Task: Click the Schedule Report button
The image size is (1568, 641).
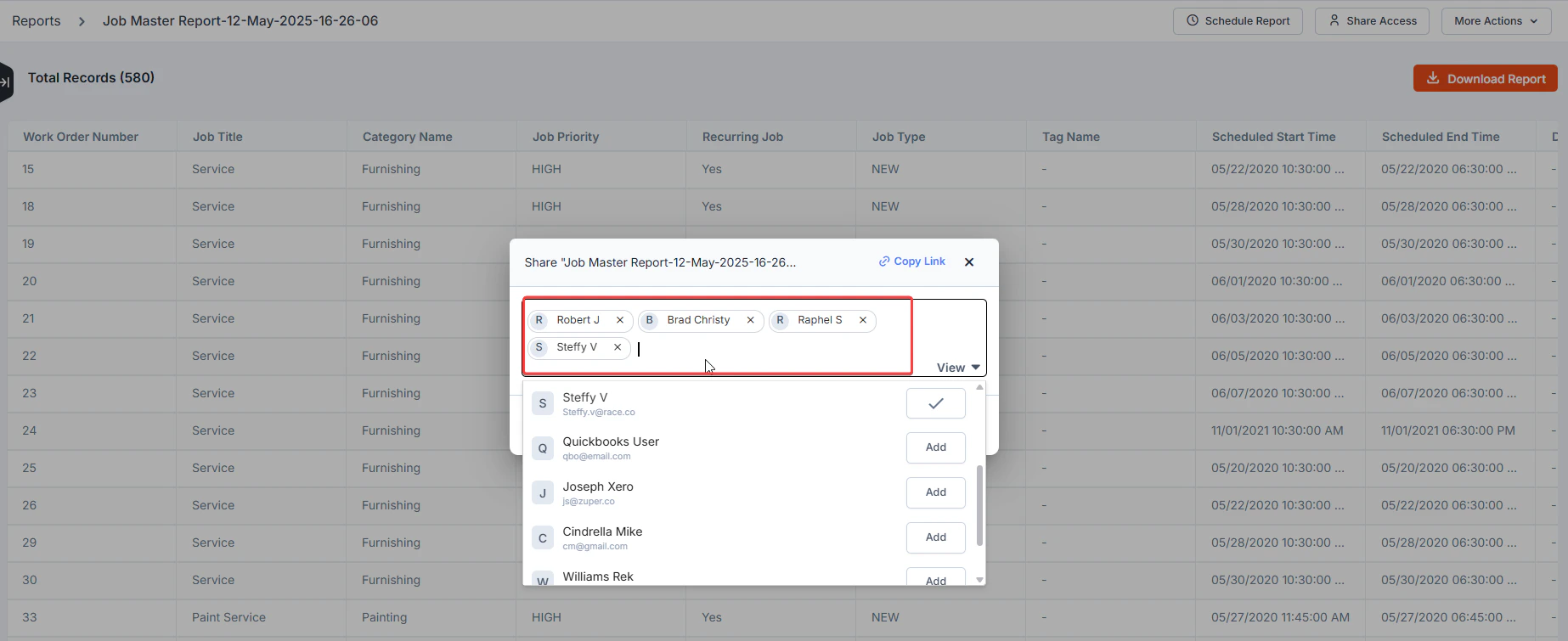Action: (1238, 21)
